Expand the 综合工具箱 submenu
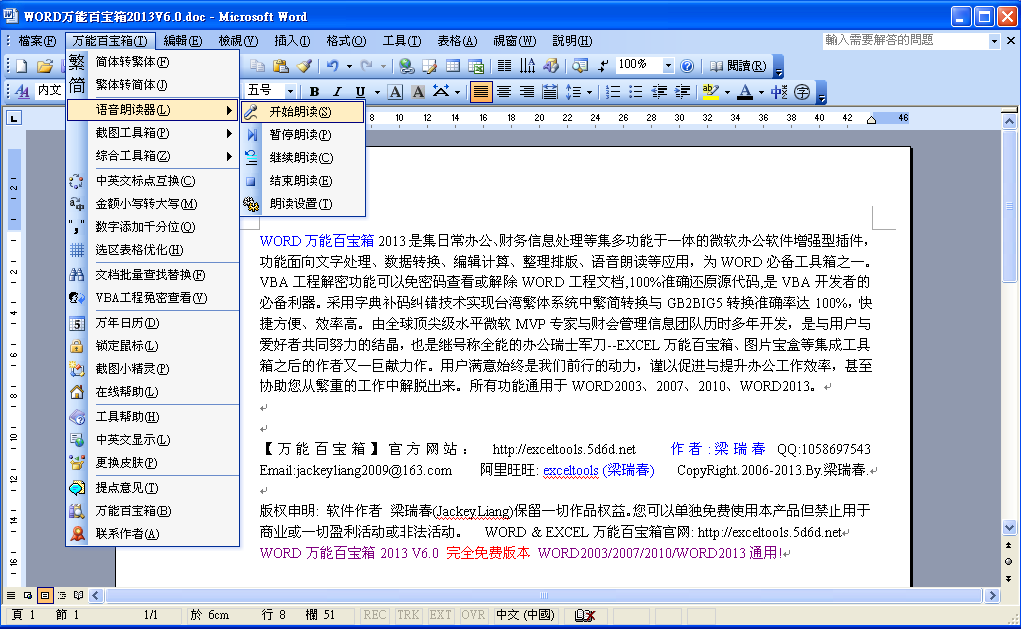 click(x=153, y=156)
